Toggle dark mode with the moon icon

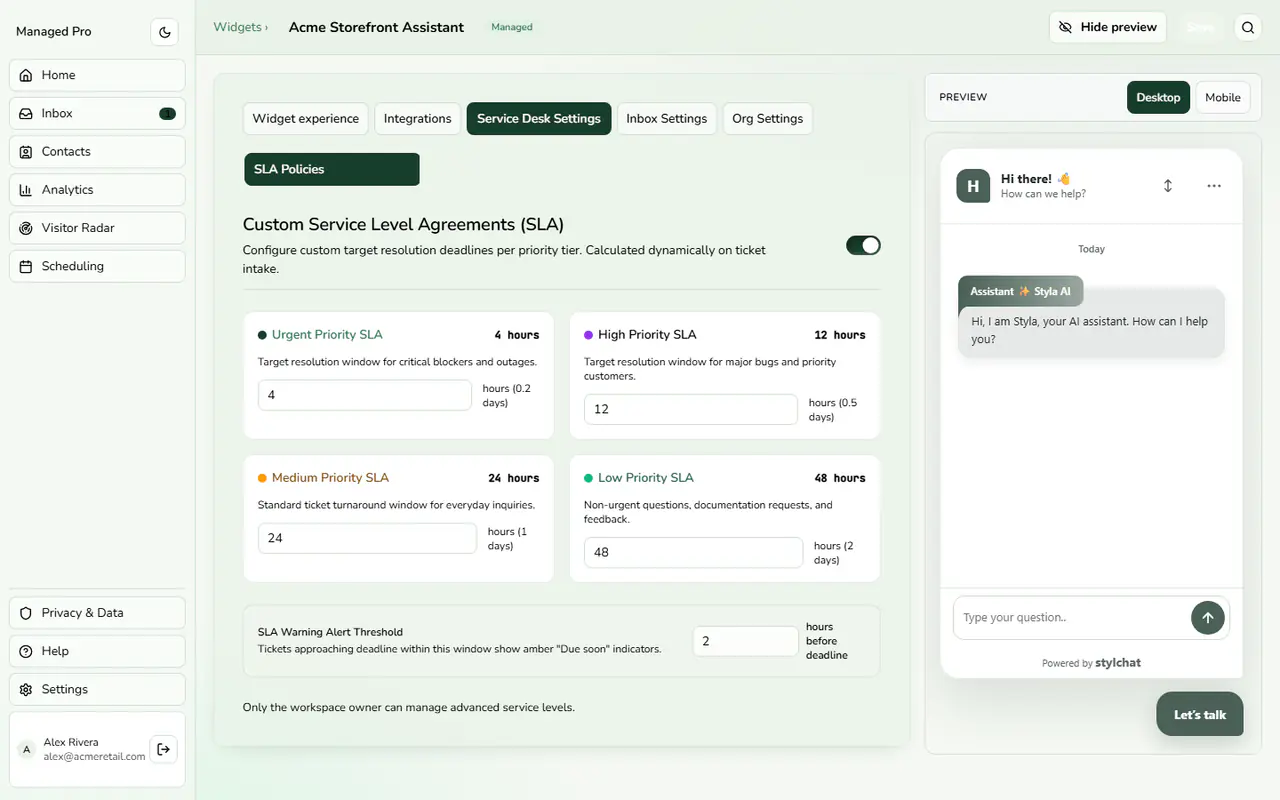[165, 32]
